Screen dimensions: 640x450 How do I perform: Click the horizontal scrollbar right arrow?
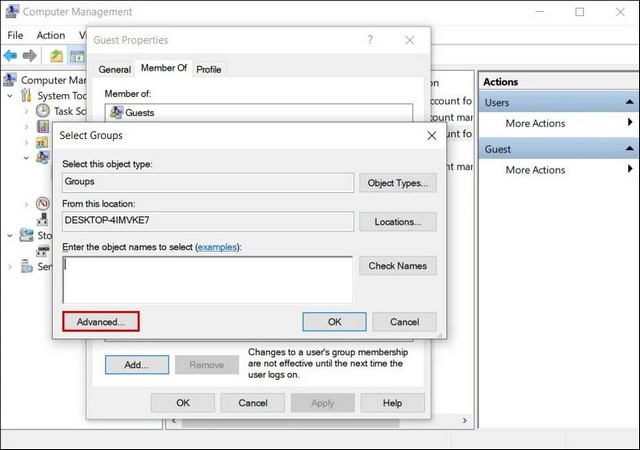[x=464, y=421]
